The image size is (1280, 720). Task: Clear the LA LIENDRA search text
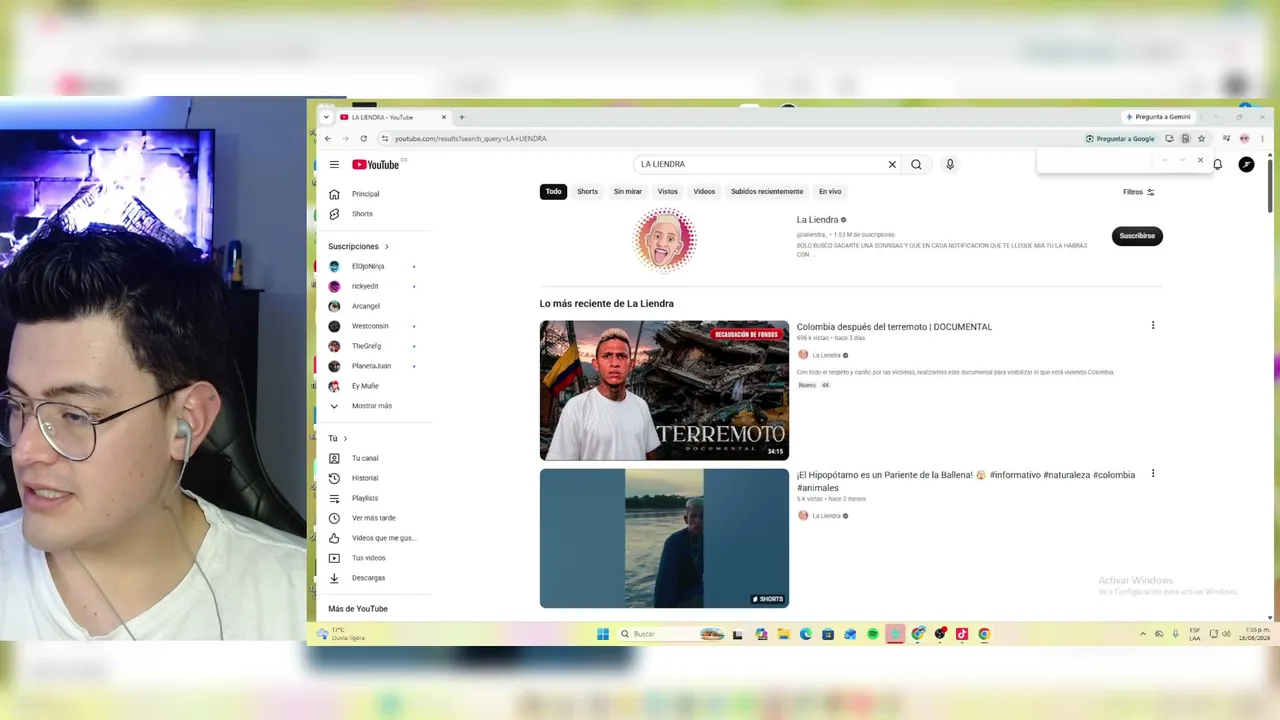pyautogui.click(x=892, y=164)
